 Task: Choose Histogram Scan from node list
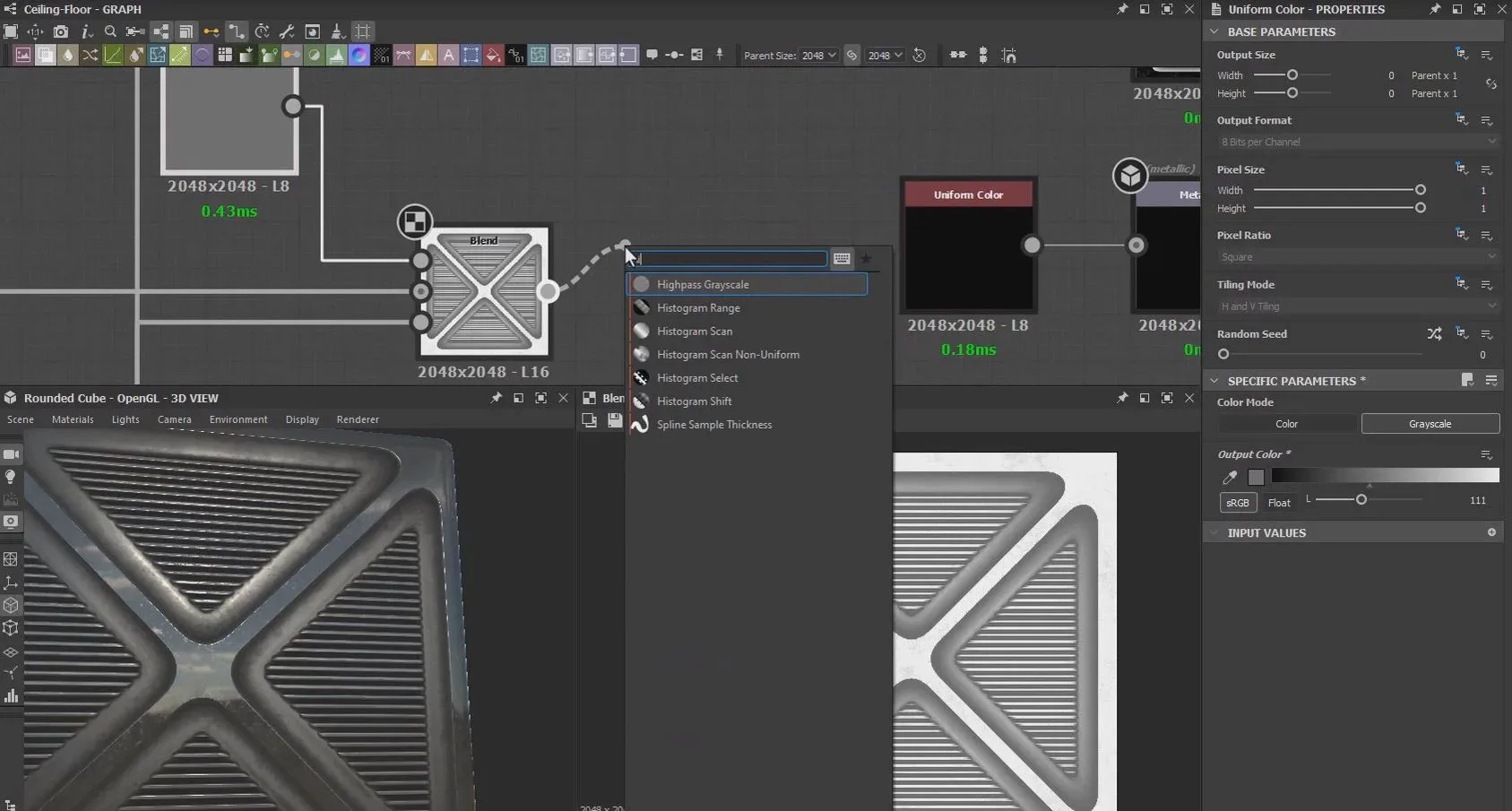(x=694, y=332)
